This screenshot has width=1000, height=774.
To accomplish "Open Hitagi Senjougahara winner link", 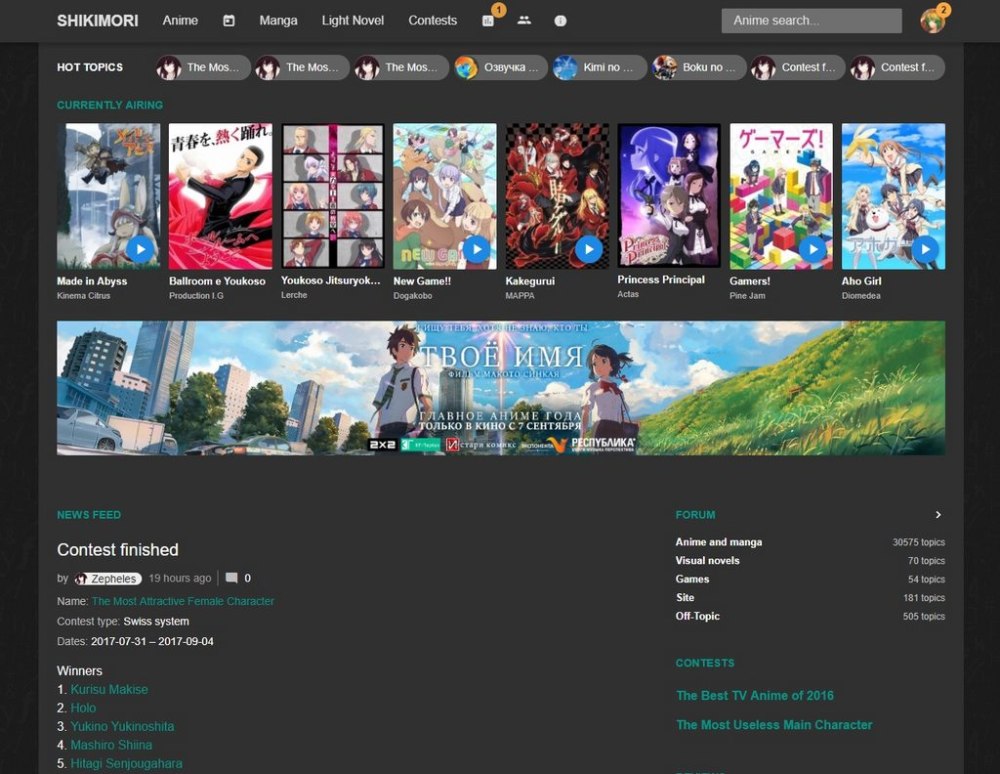I will coord(126,763).
